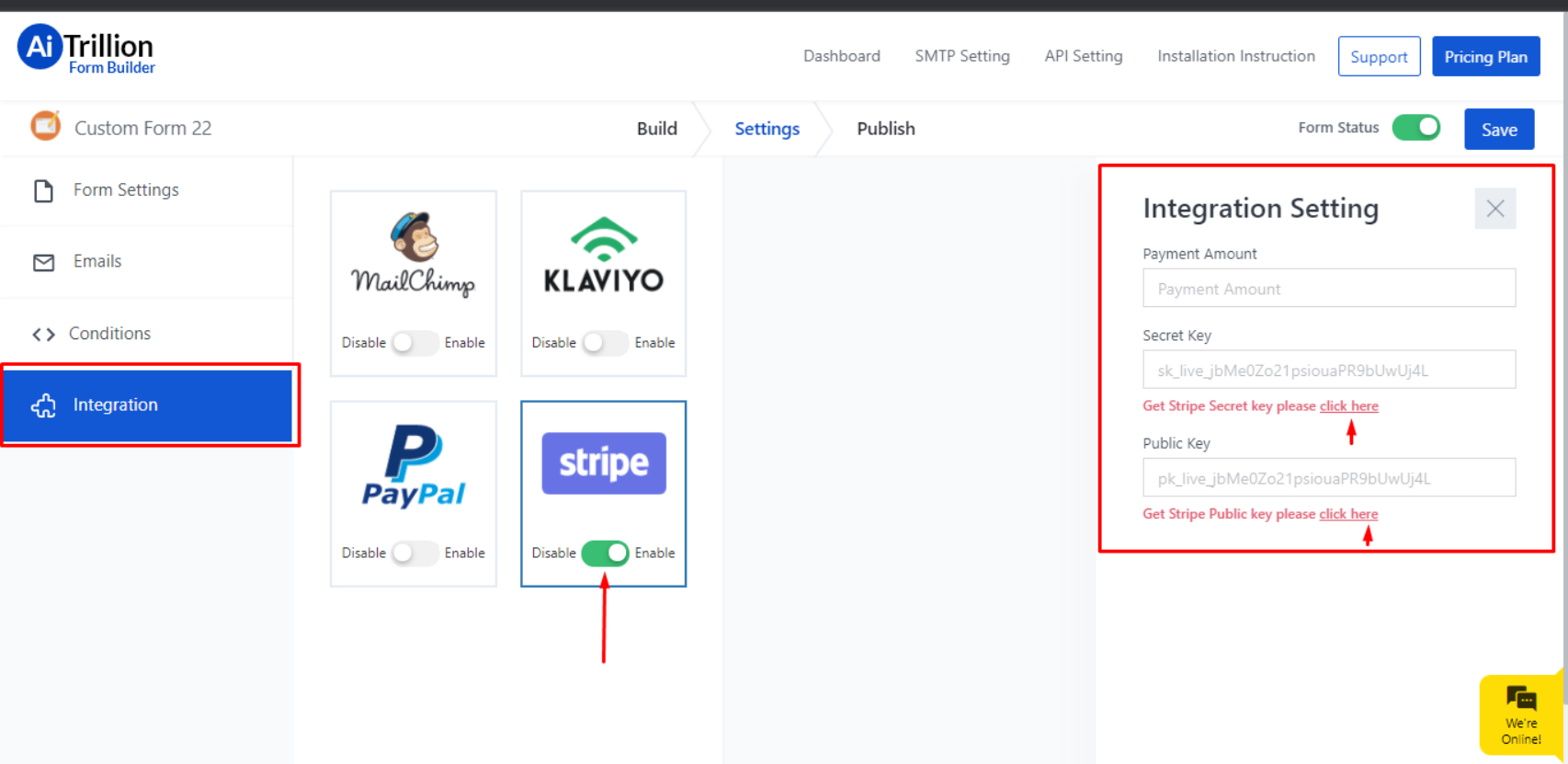Follow the Stripe Public key click here link
Screen dimensions: 1568x764
[1348, 514]
